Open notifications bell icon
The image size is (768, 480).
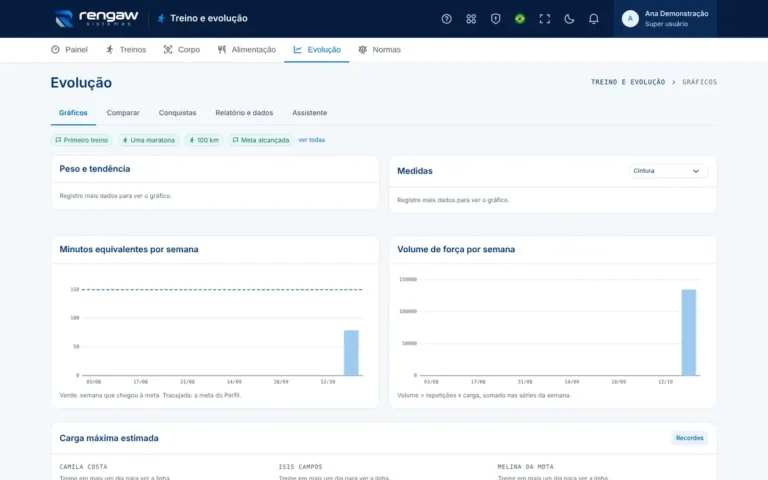click(593, 19)
